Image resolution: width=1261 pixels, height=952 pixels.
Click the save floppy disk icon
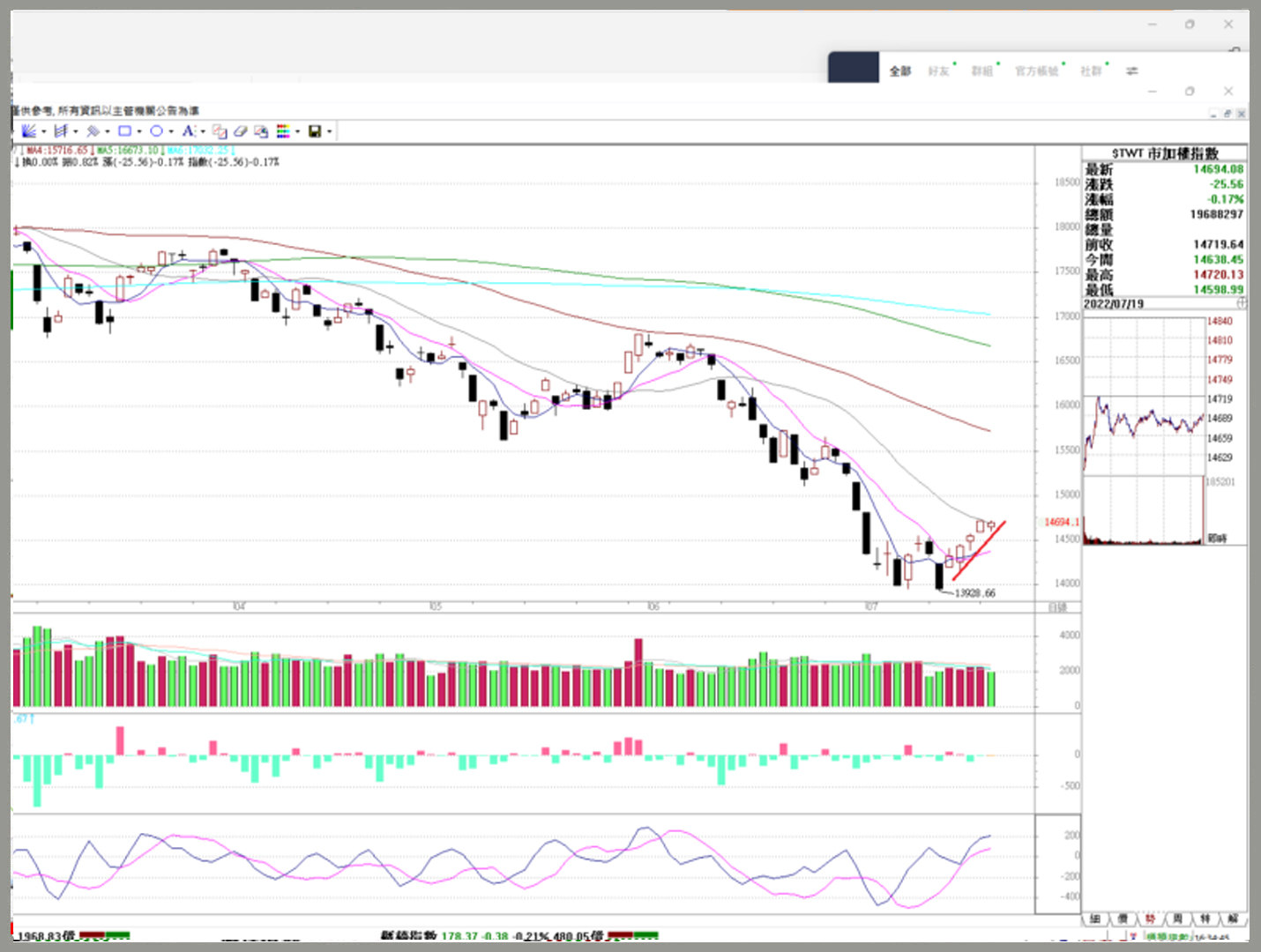(x=315, y=131)
